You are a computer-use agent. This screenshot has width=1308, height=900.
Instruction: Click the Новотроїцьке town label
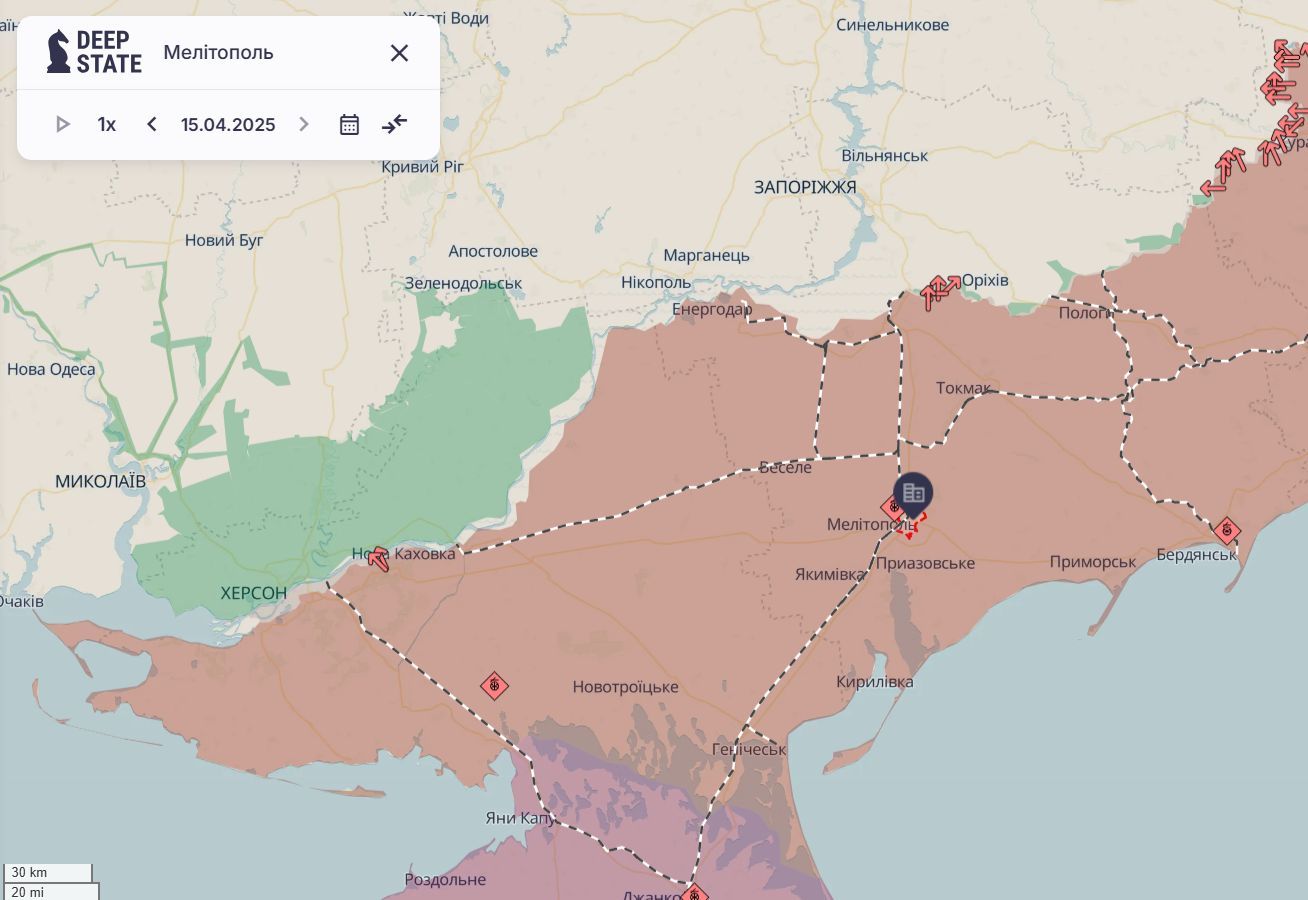pos(626,687)
